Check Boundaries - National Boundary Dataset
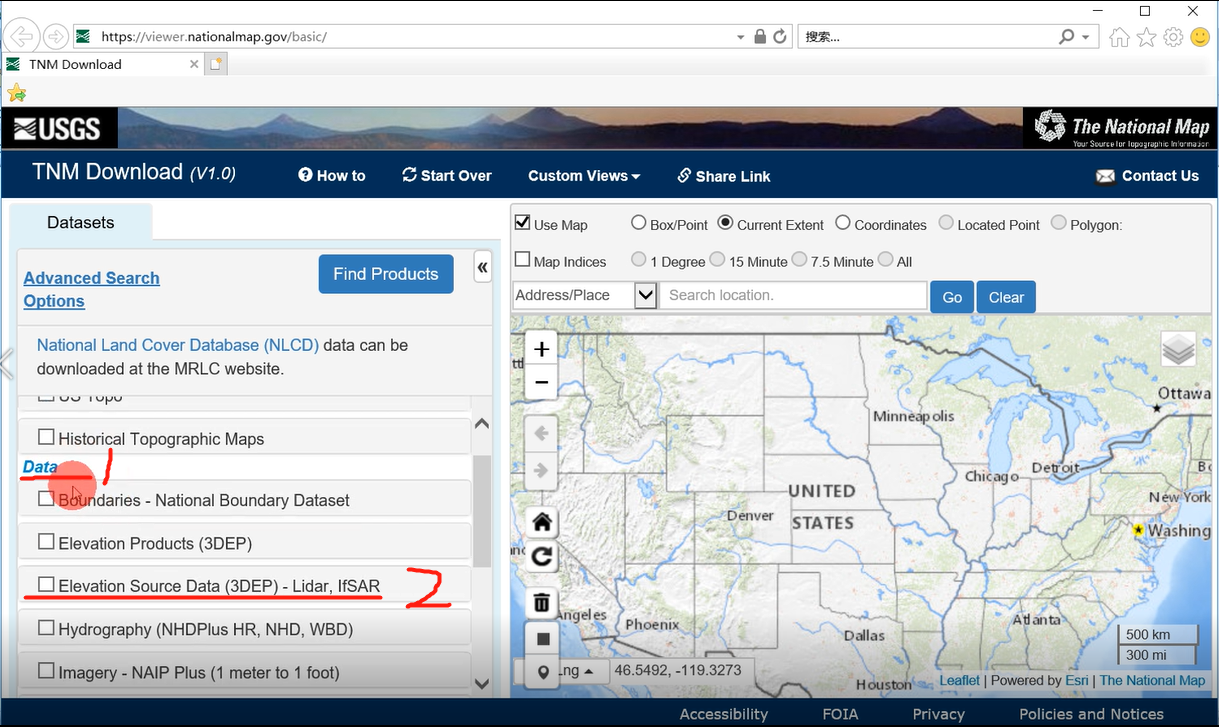This screenshot has width=1219, height=727. (46, 499)
